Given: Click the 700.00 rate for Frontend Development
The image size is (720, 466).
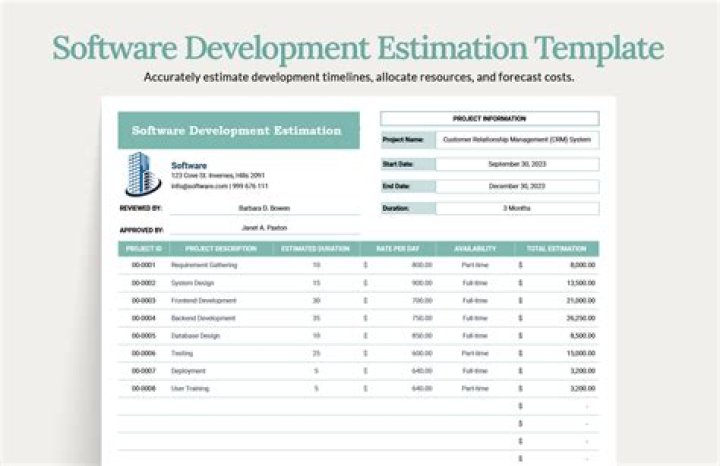Looking at the screenshot, I should tap(422, 300).
